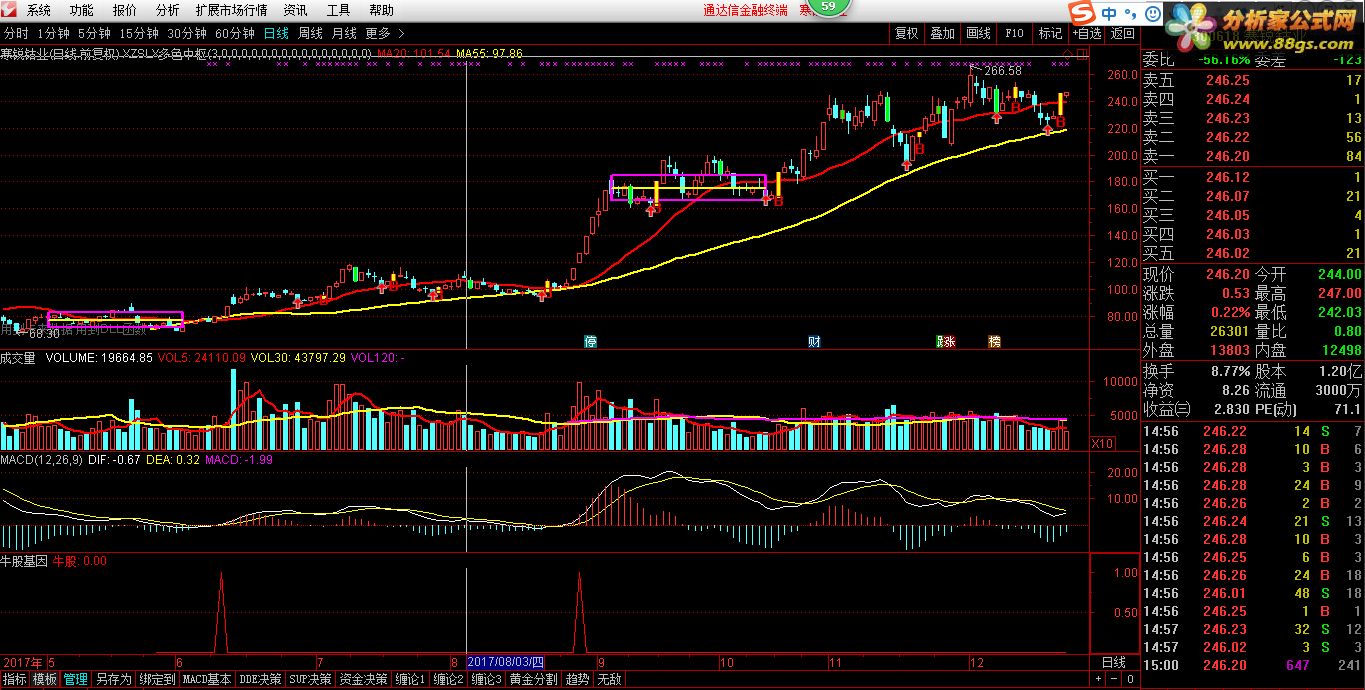
Task: Click the Sogou input method S icon
Action: point(1081,13)
